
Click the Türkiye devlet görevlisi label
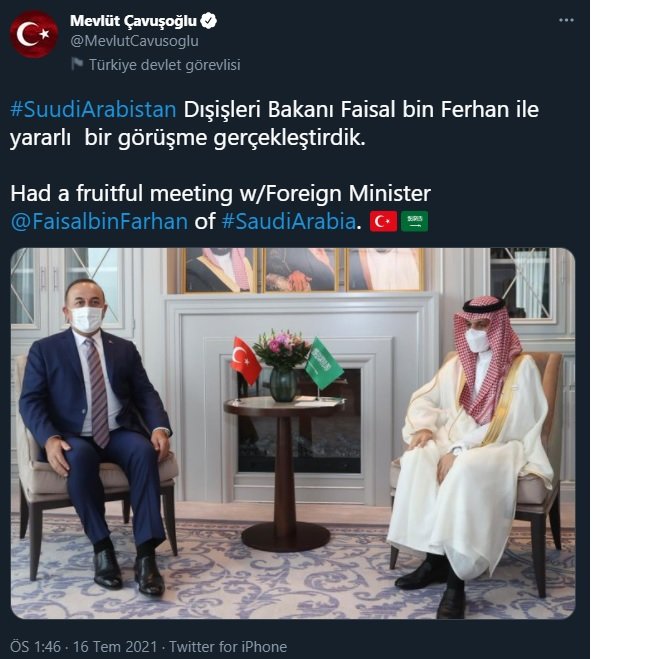165,65
